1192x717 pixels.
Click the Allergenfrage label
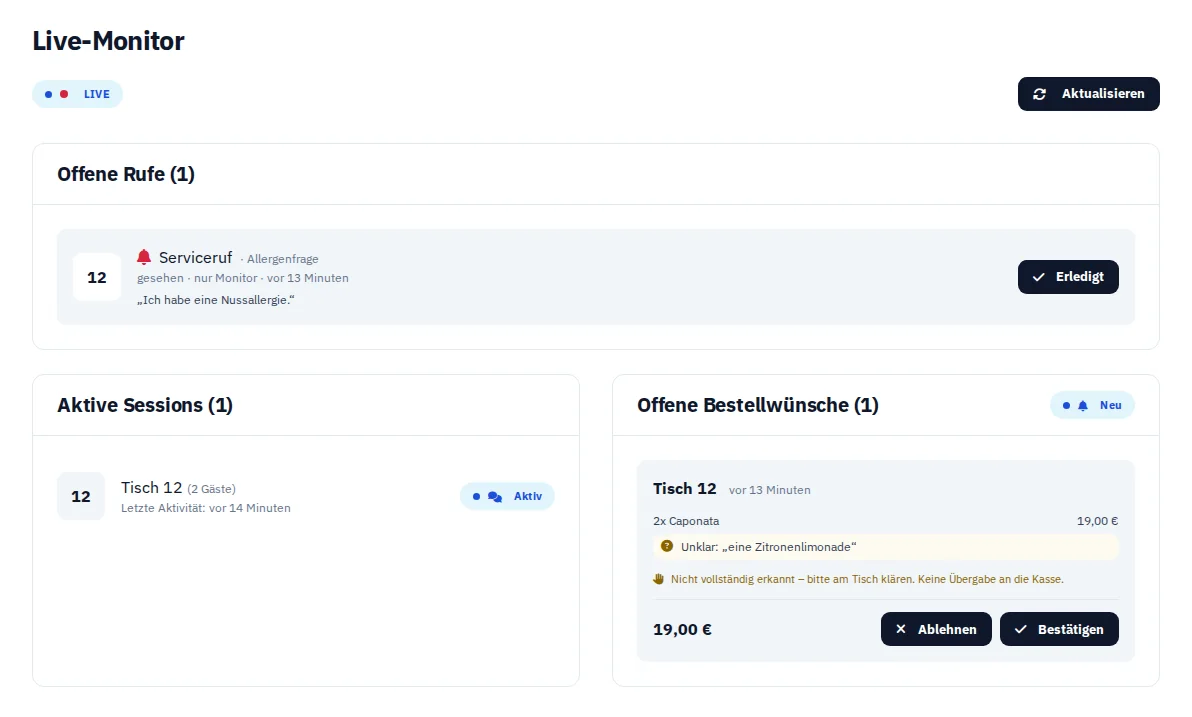click(x=283, y=259)
